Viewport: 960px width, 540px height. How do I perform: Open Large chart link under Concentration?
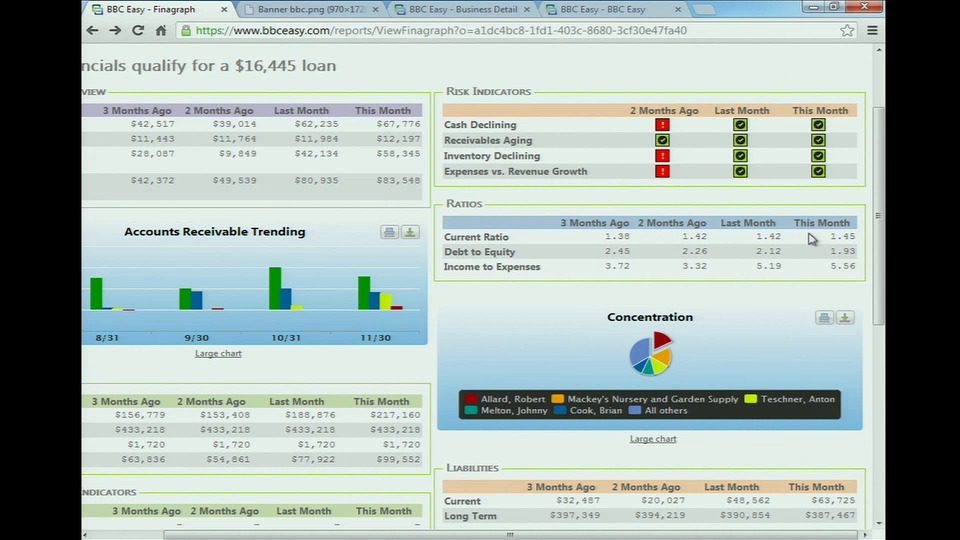click(653, 439)
